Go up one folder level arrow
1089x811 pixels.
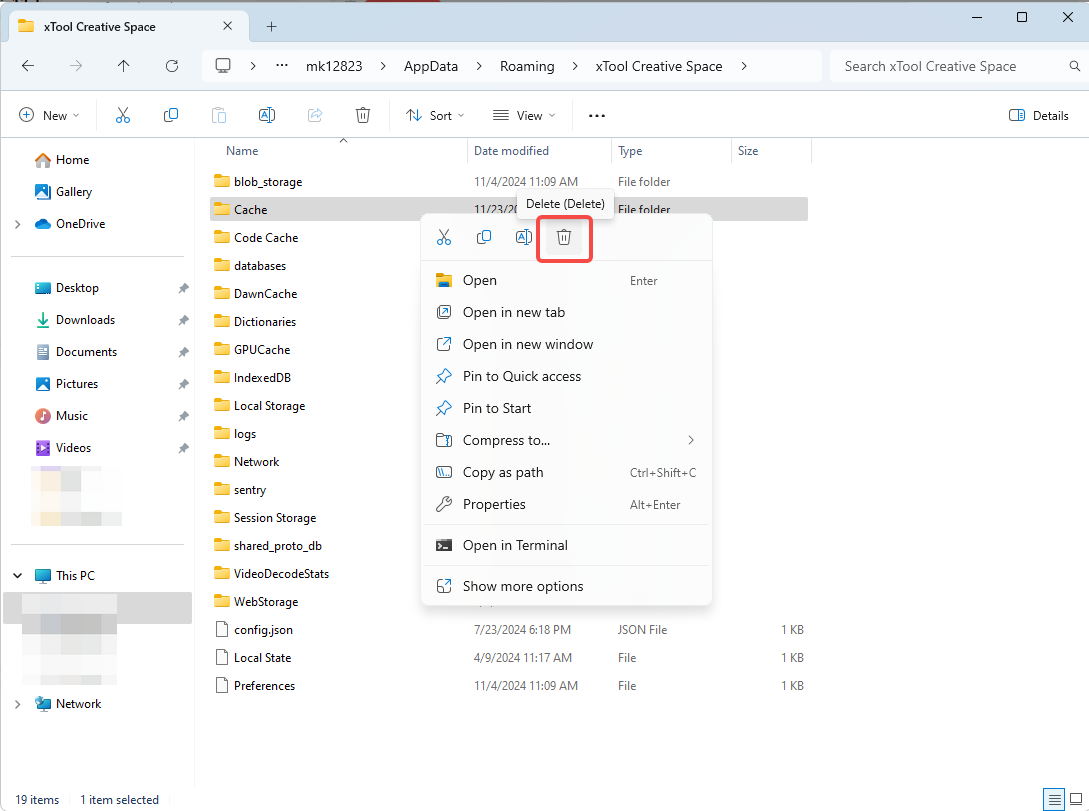(x=124, y=66)
